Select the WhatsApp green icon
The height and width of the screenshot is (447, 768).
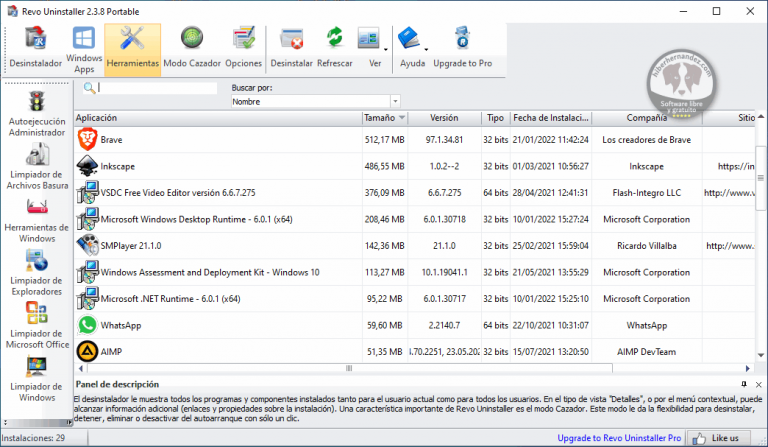click(87, 325)
